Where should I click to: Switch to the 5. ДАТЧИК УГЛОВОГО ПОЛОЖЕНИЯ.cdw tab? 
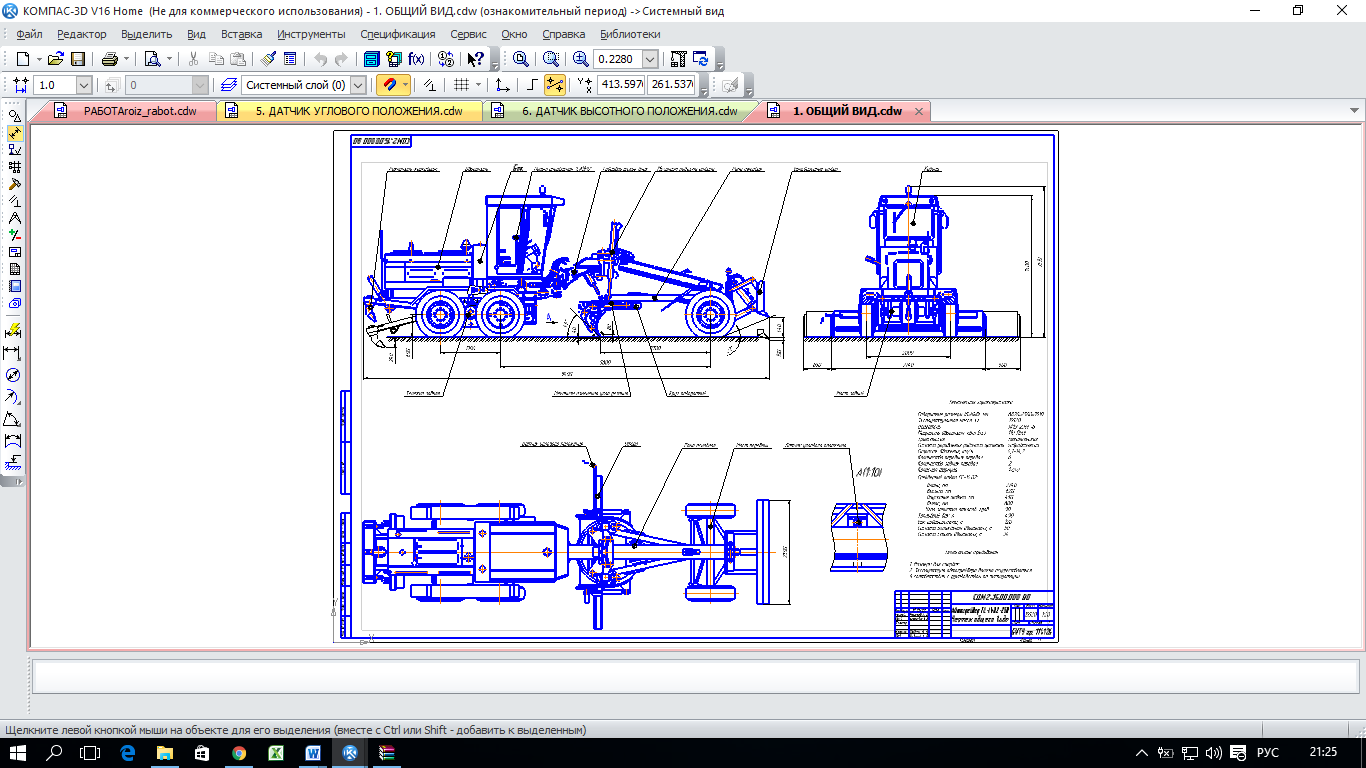click(x=359, y=111)
